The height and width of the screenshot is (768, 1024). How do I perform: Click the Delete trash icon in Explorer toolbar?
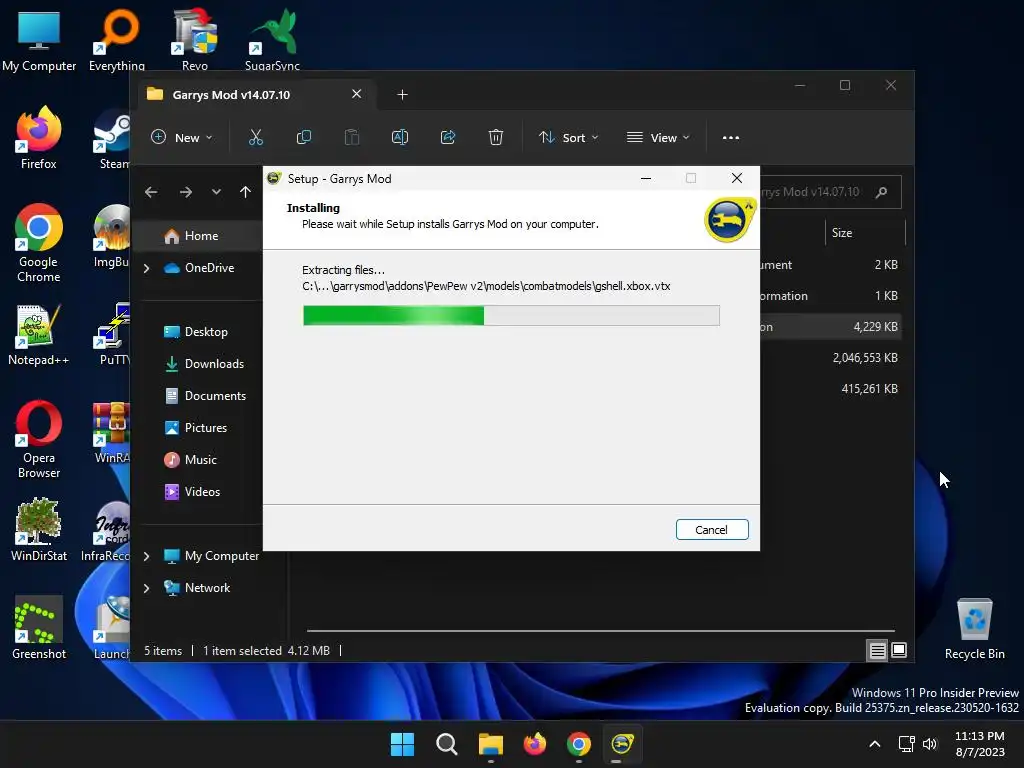click(496, 137)
